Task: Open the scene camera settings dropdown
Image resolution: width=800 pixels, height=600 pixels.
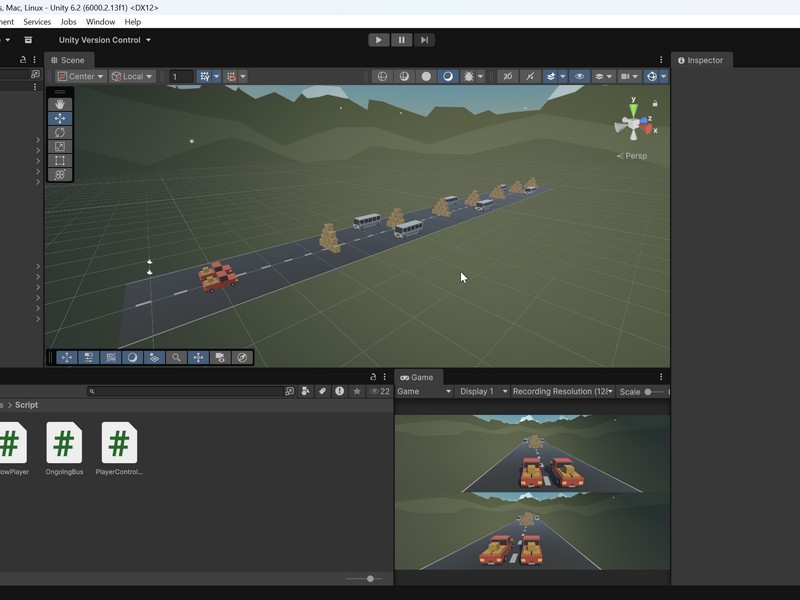Action: click(x=629, y=77)
